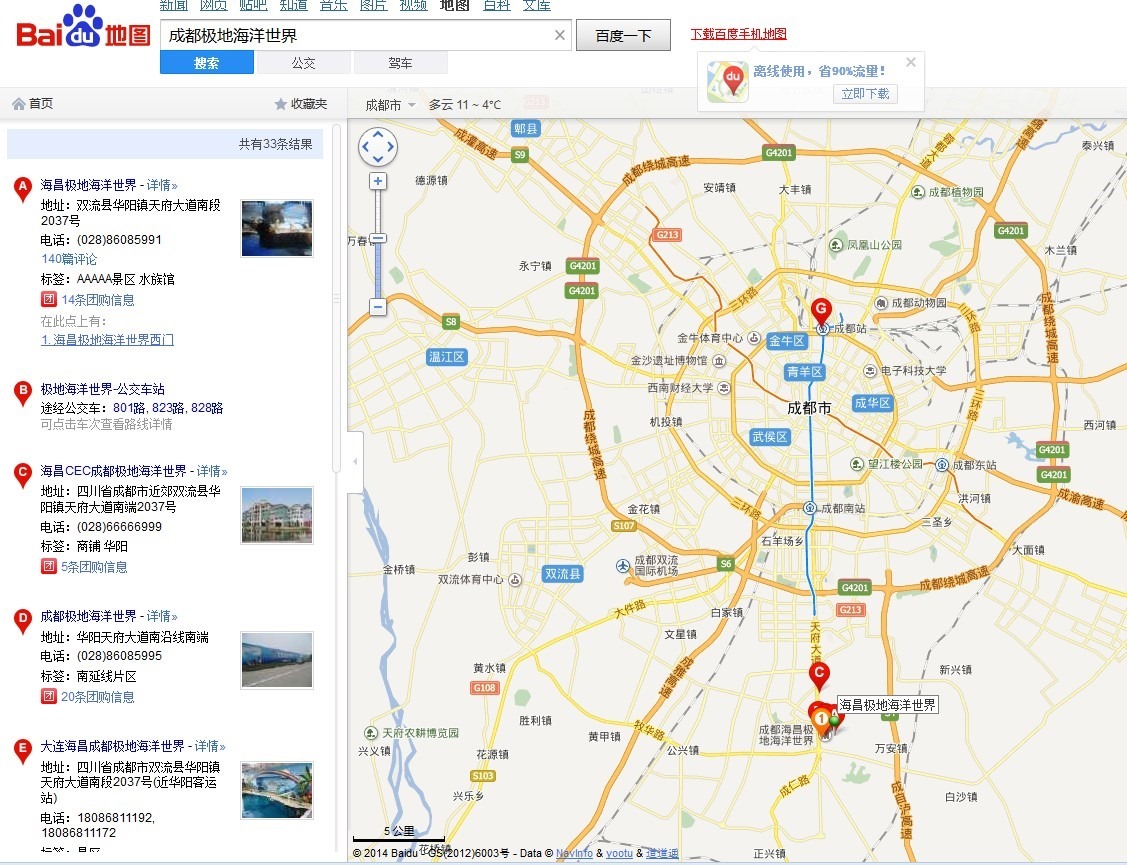Click the 地图 top navigation item
Screen dimensions: 1127x865
tap(454, 6)
